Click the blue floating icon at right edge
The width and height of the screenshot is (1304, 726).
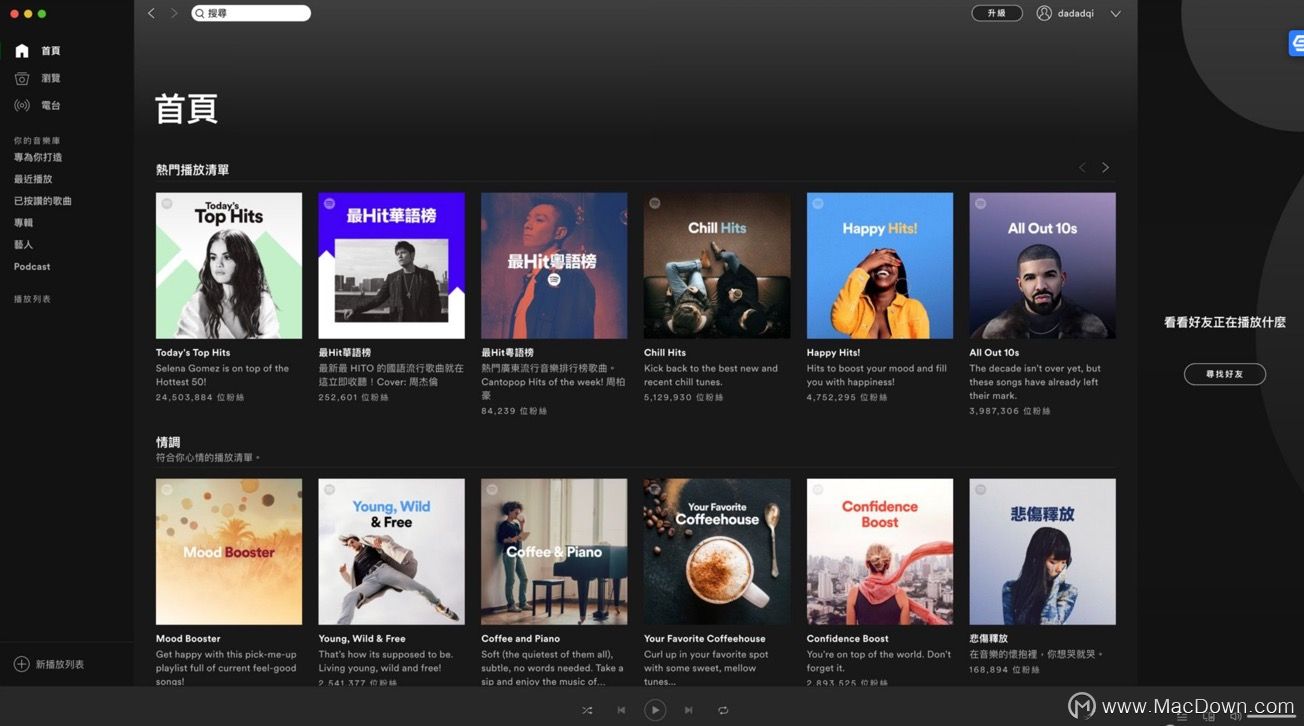1296,43
